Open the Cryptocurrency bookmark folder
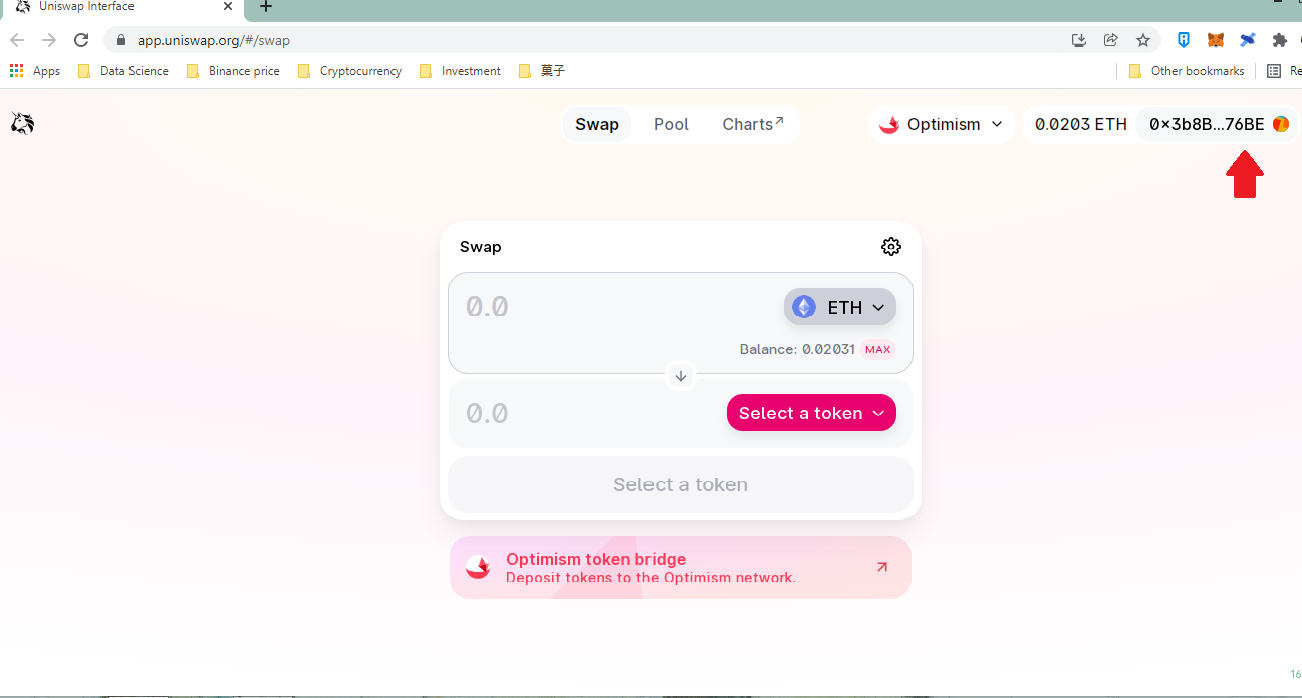This screenshot has width=1302, height=698. tap(350, 71)
